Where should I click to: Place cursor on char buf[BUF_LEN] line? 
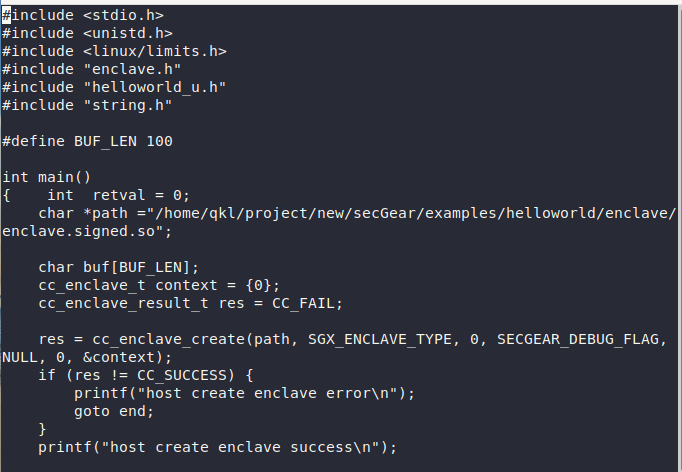pos(118,267)
